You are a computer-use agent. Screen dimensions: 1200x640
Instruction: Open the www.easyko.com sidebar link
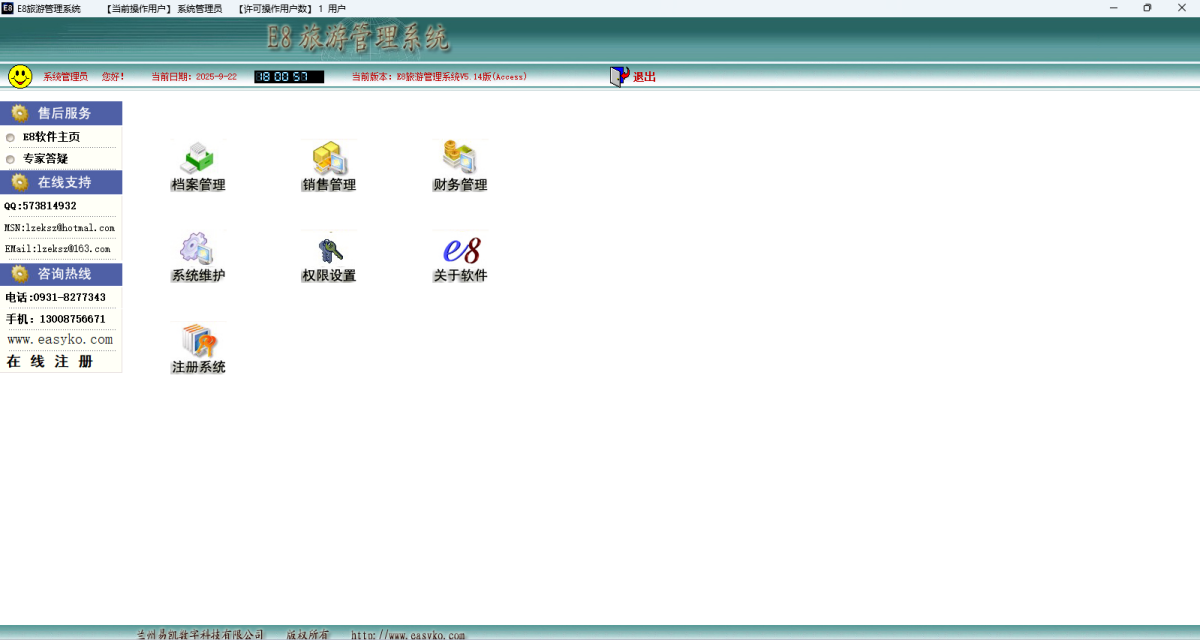point(60,340)
